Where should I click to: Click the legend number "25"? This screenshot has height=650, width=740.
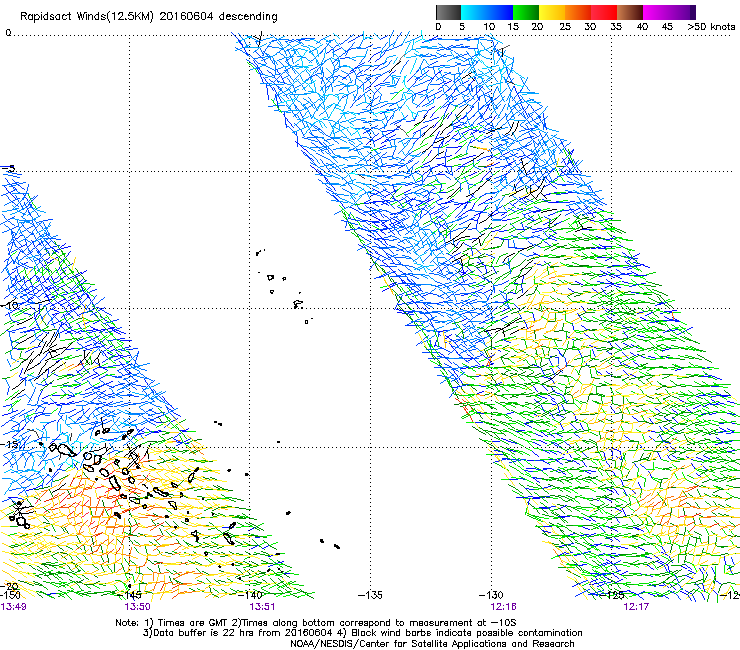(x=565, y=27)
